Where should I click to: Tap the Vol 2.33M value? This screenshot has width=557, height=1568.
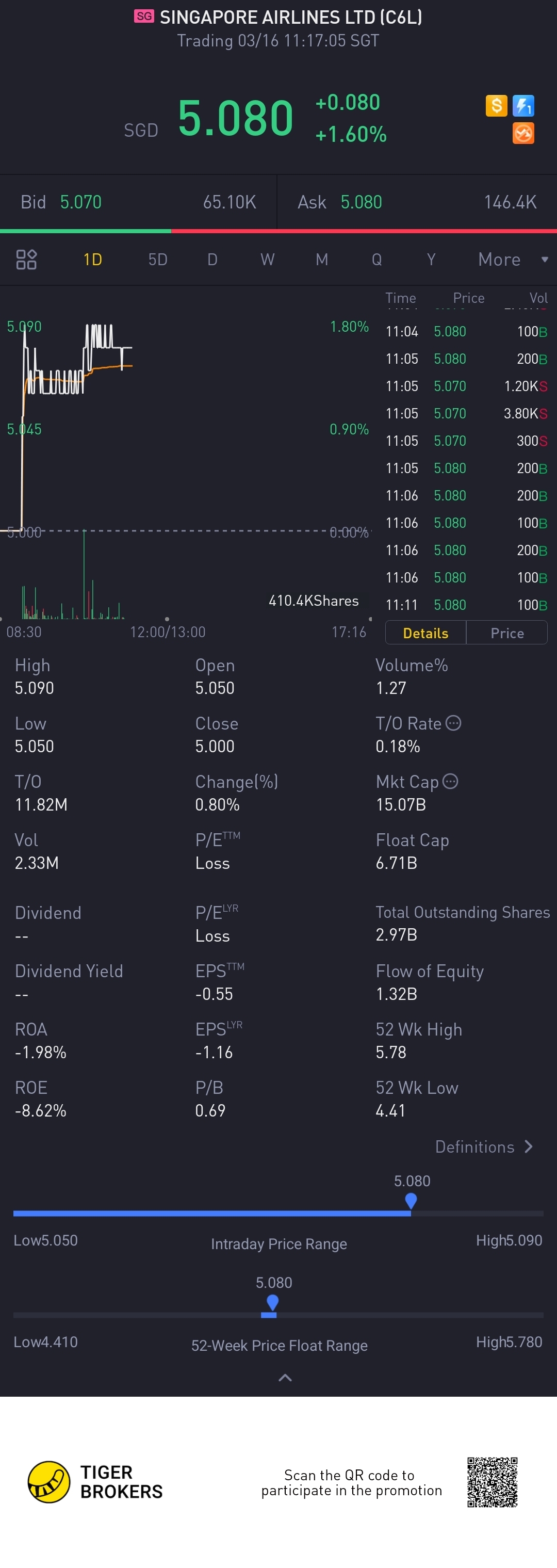pyautogui.click(x=37, y=863)
